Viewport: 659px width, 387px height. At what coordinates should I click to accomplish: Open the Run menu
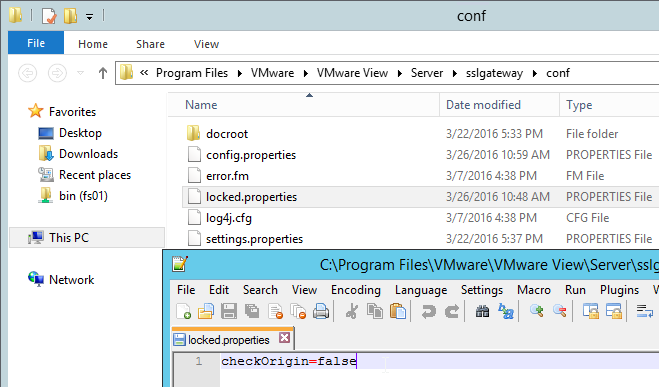click(x=575, y=290)
